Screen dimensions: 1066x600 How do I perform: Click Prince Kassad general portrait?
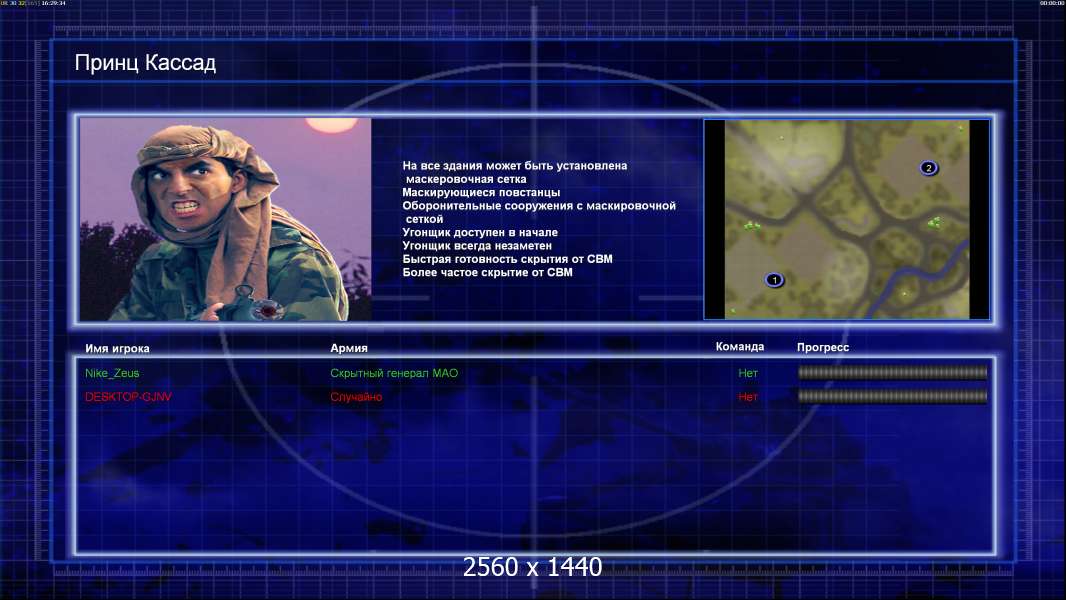coord(226,219)
